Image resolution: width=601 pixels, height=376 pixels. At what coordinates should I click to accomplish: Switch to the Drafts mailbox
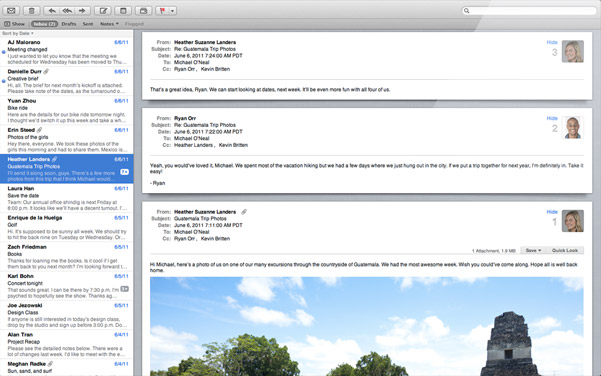(69, 24)
